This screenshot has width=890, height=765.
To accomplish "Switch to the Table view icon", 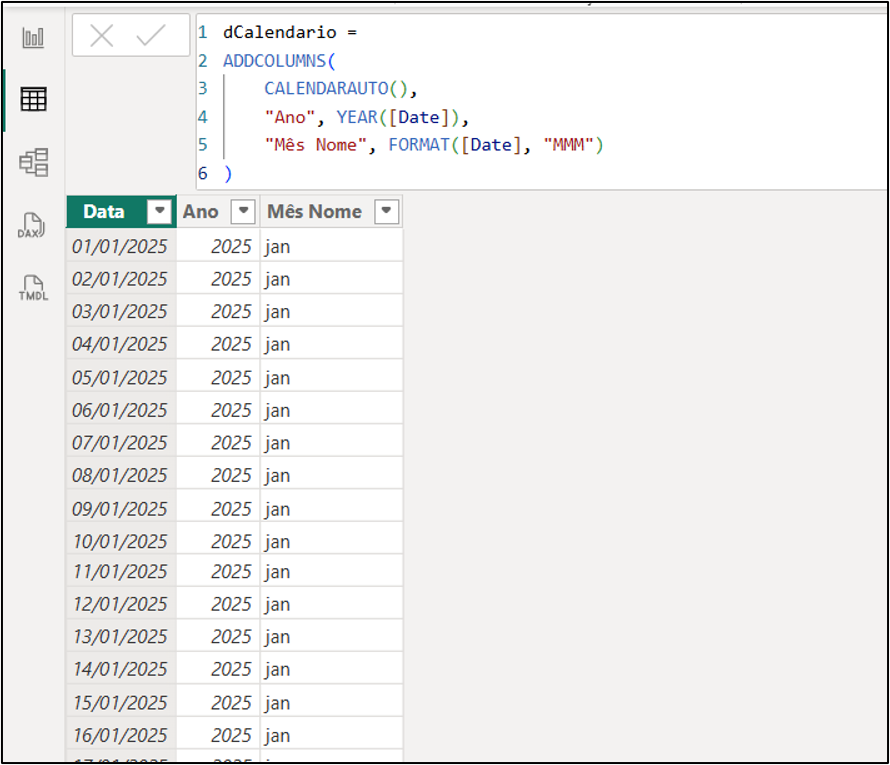I will pyautogui.click(x=33, y=99).
